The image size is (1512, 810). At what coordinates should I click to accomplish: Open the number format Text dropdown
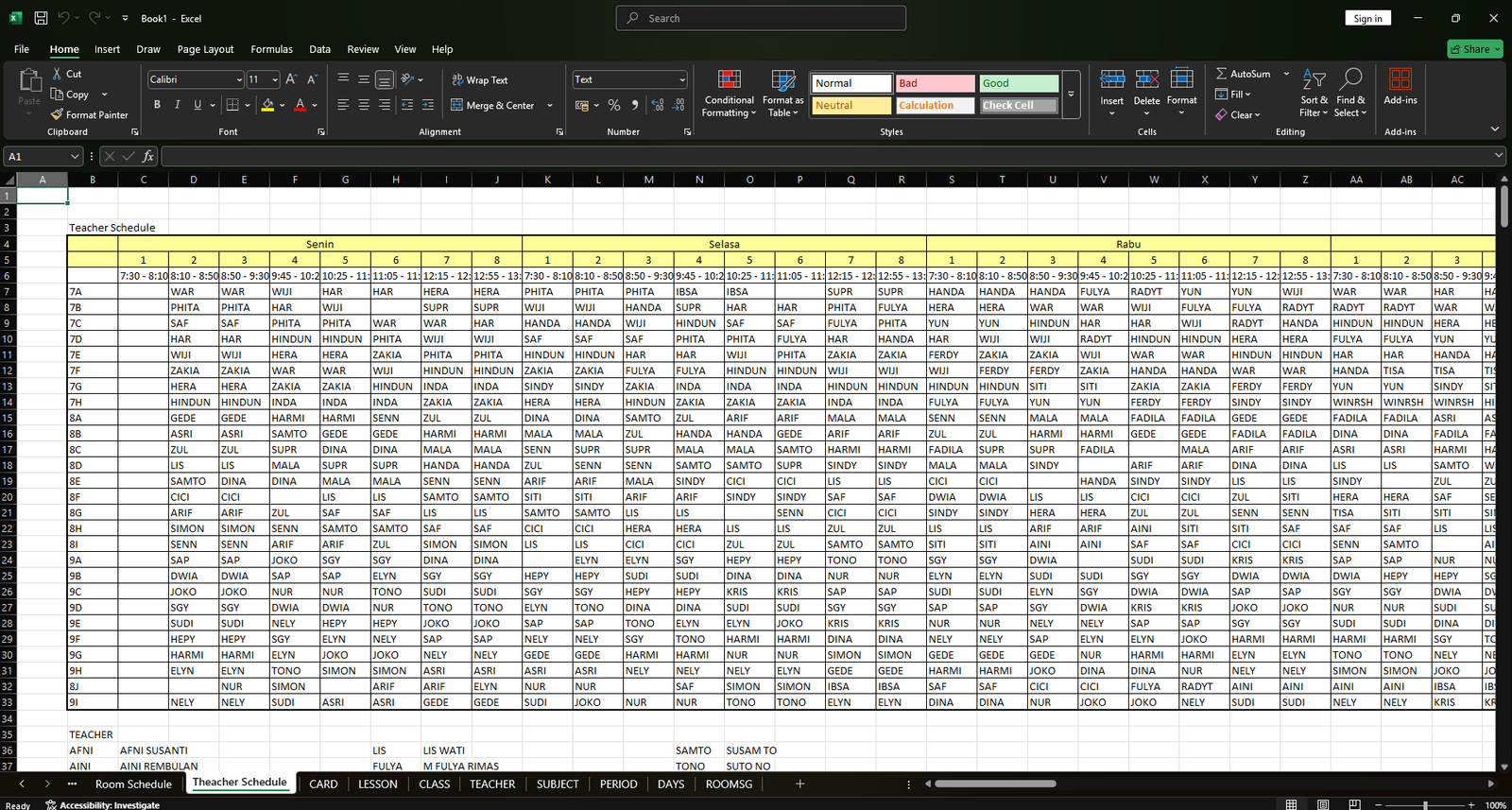(x=681, y=79)
